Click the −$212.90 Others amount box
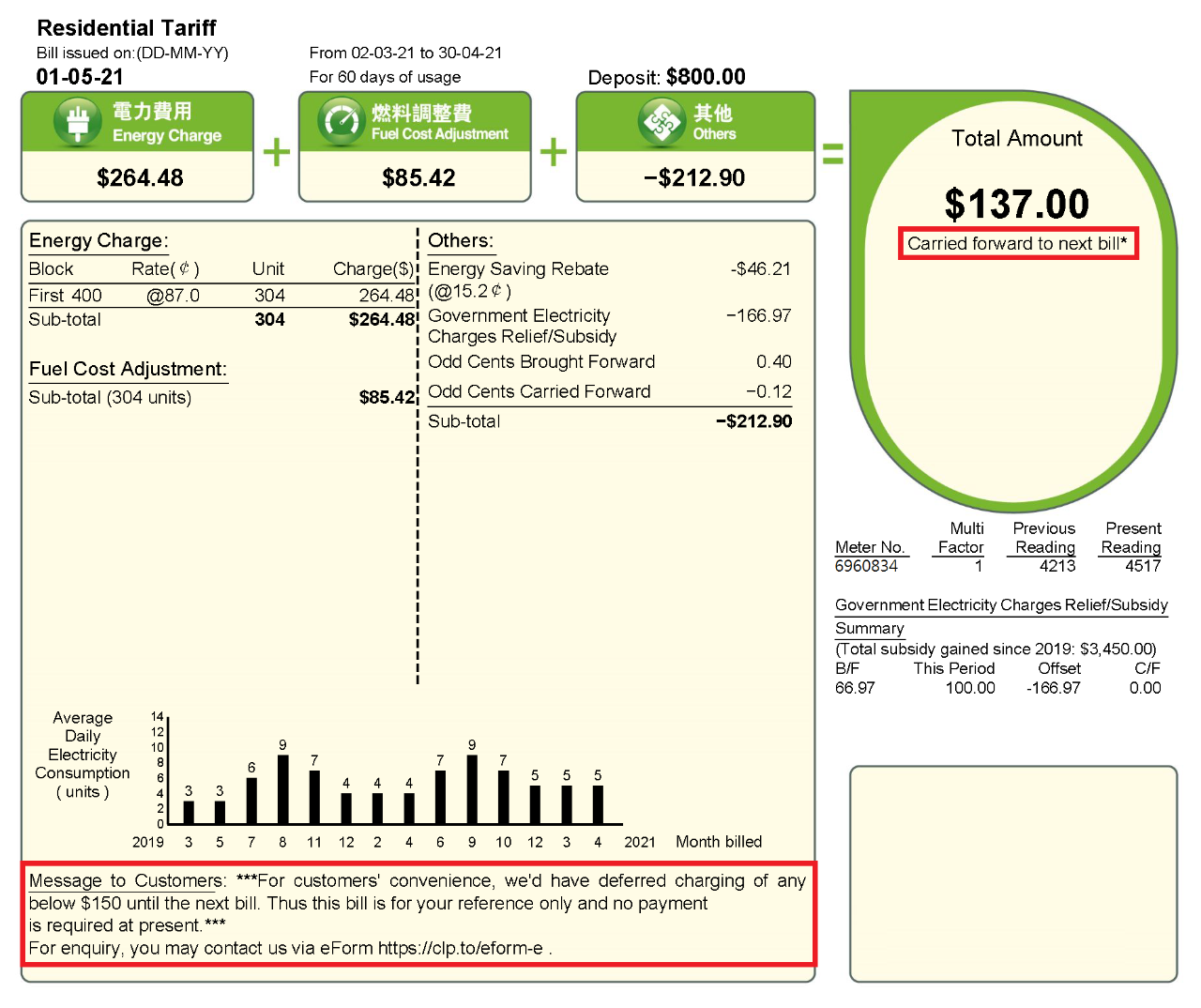The height and width of the screenshot is (1008, 1201). tap(695, 177)
